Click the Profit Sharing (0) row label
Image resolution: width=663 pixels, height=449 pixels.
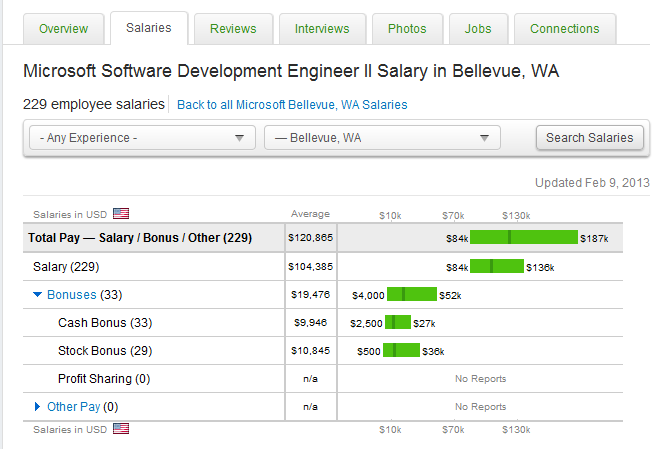pos(104,379)
